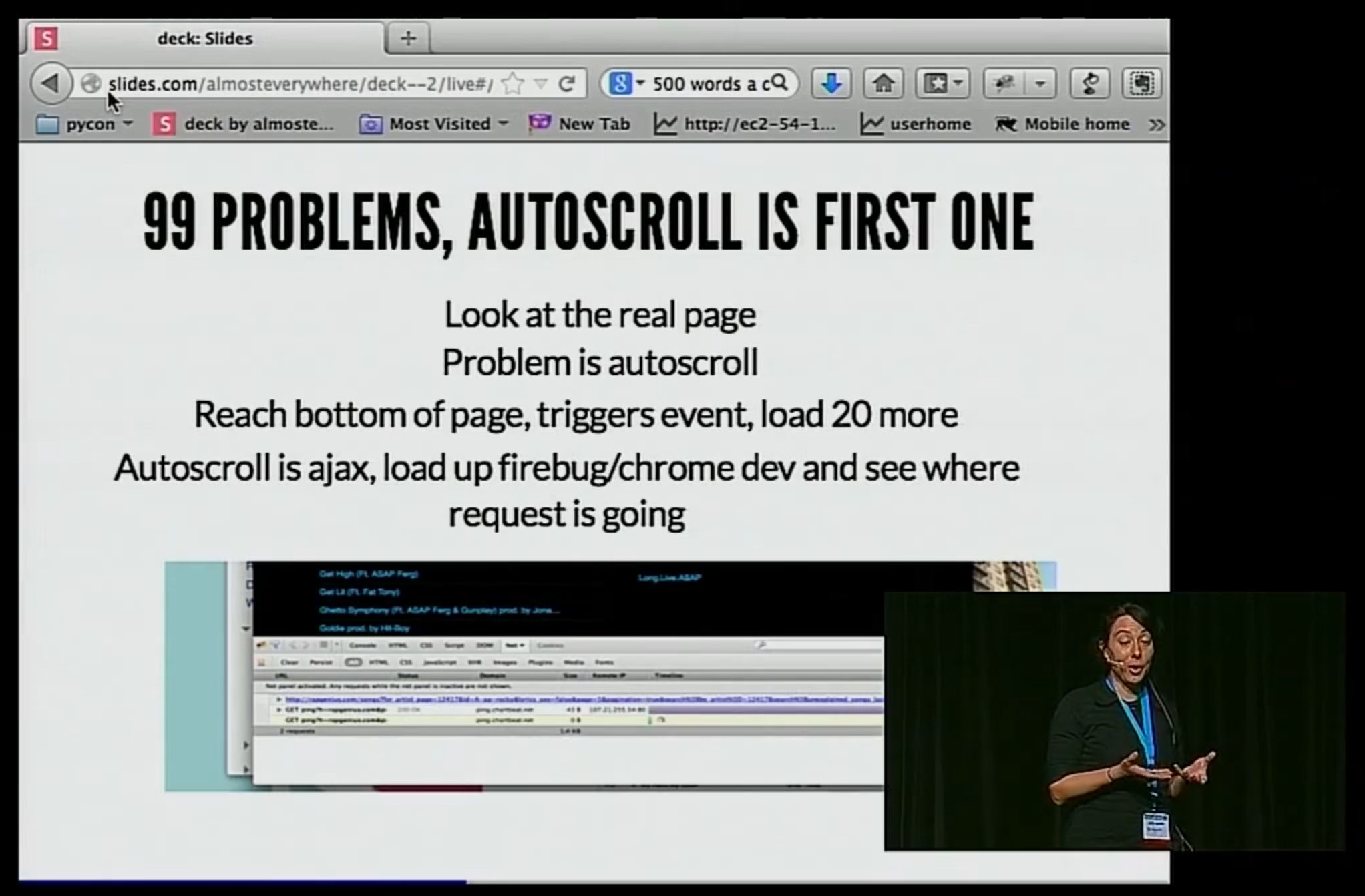Image resolution: width=1365 pixels, height=896 pixels.
Task: Show URL history dropdown arrow in address bar
Action: point(541,84)
